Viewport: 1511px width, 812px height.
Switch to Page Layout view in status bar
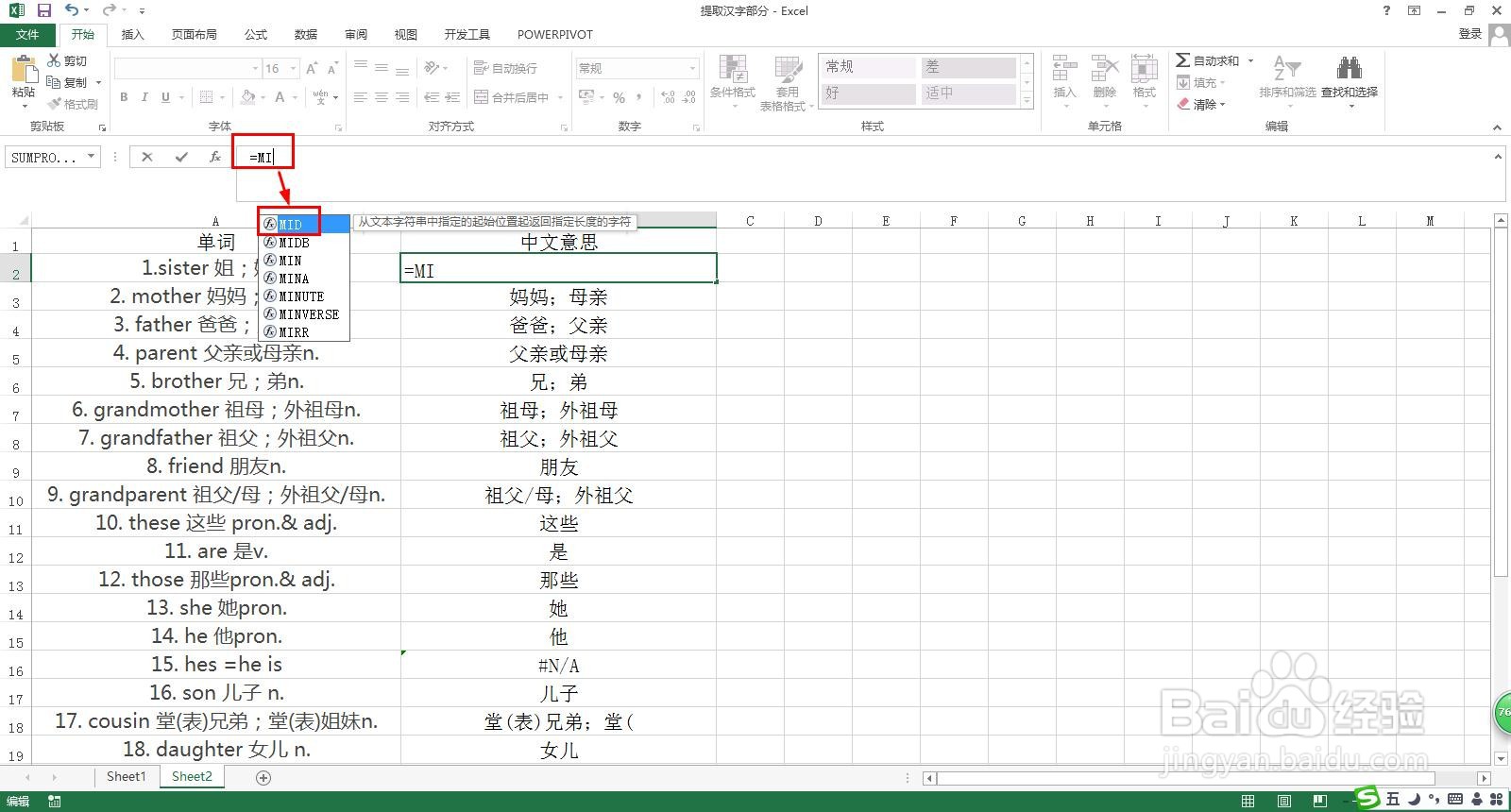pyautogui.click(x=1282, y=801)
